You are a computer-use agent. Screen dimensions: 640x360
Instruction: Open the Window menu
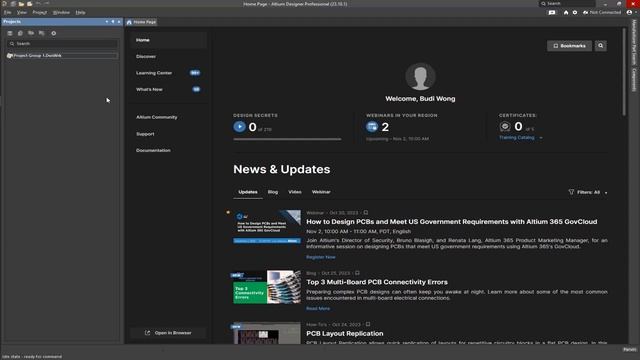pos(61,13)
